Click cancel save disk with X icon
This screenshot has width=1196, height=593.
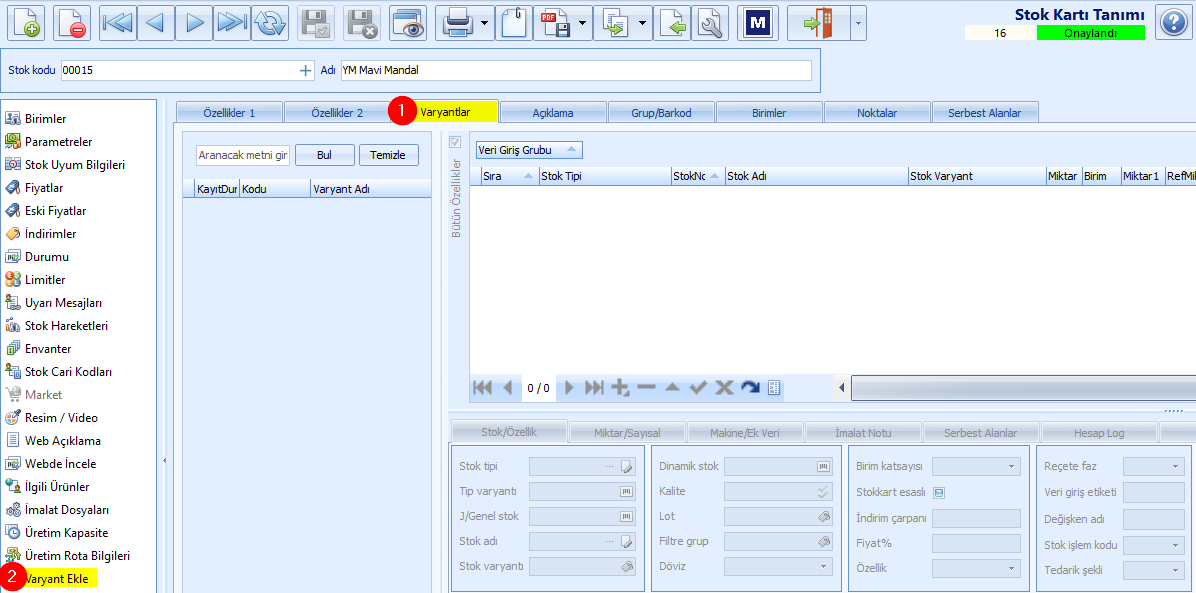(x=362, y=22)
